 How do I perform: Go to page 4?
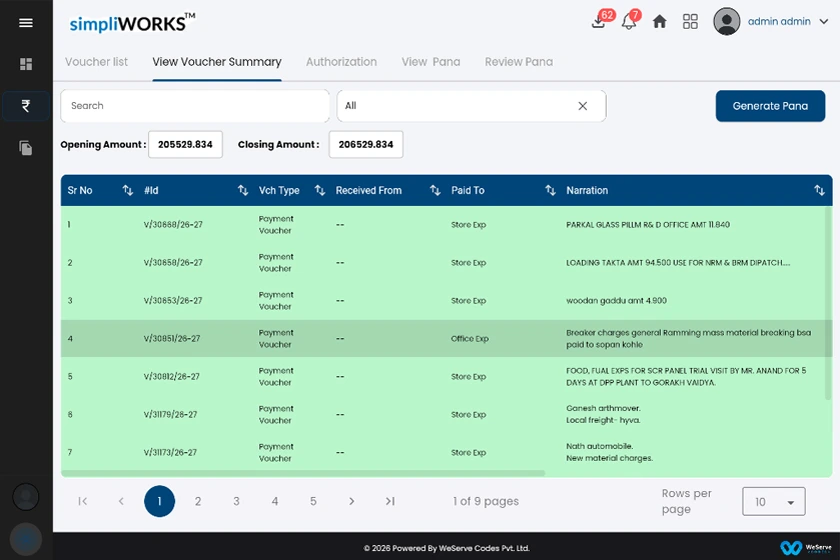coord(275,501)
